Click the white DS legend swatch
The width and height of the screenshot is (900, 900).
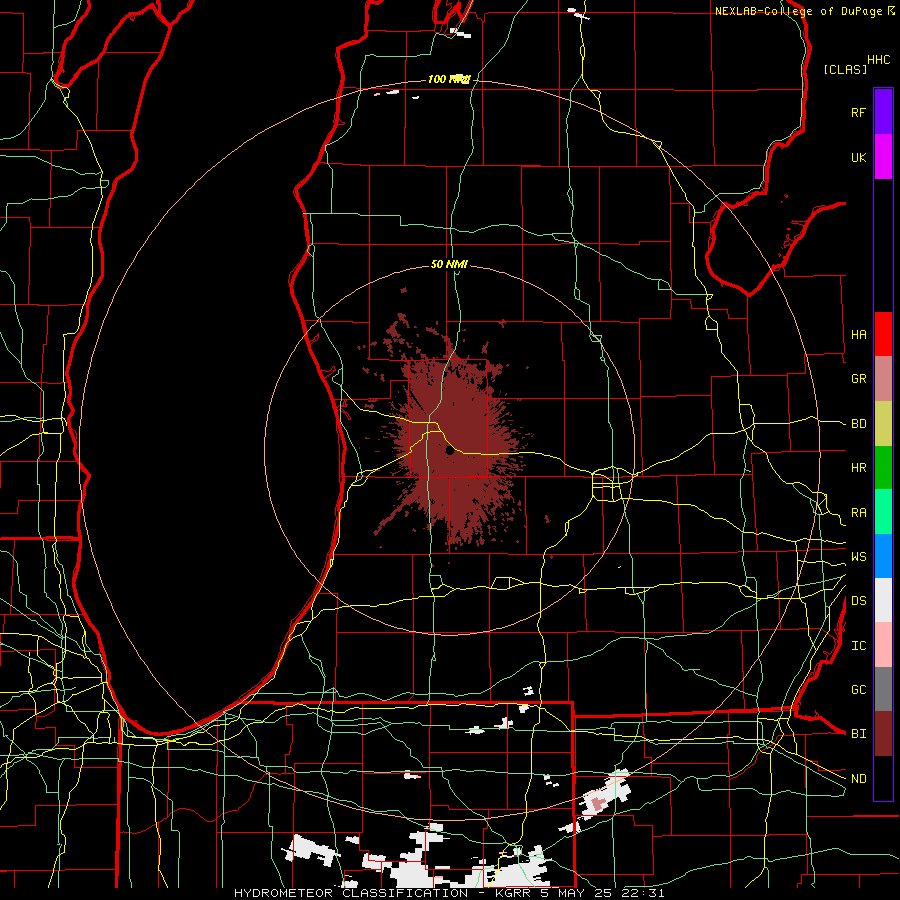[x=883, y=600]
